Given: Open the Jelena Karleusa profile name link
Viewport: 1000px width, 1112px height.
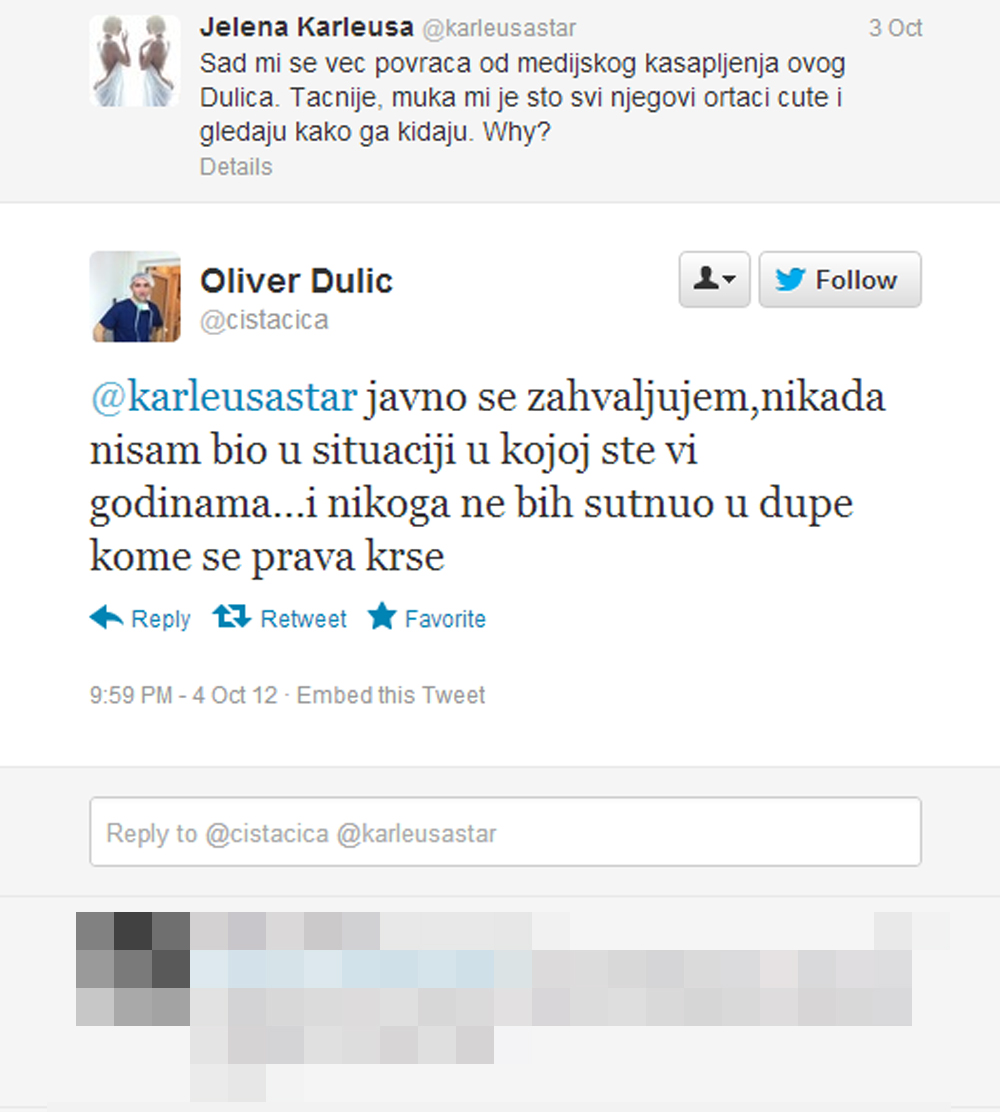Looking at the screenshot, I should coord(306,28).
